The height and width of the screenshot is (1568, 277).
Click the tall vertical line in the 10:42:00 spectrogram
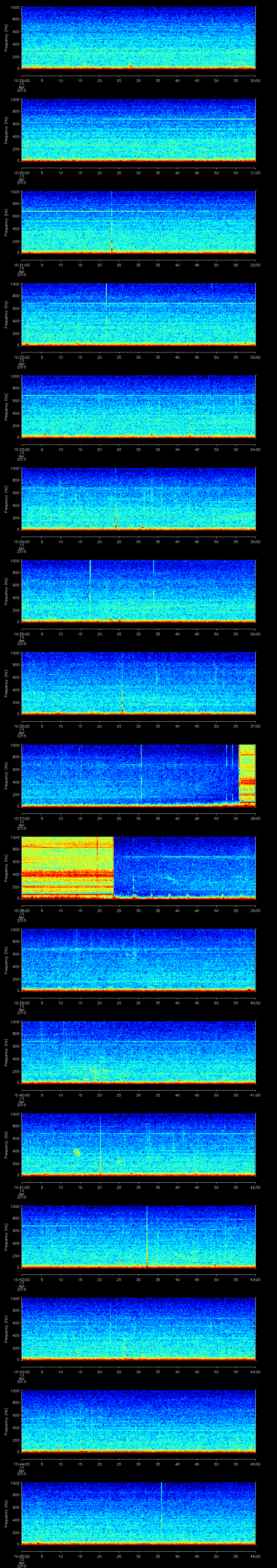point(147,1236)
